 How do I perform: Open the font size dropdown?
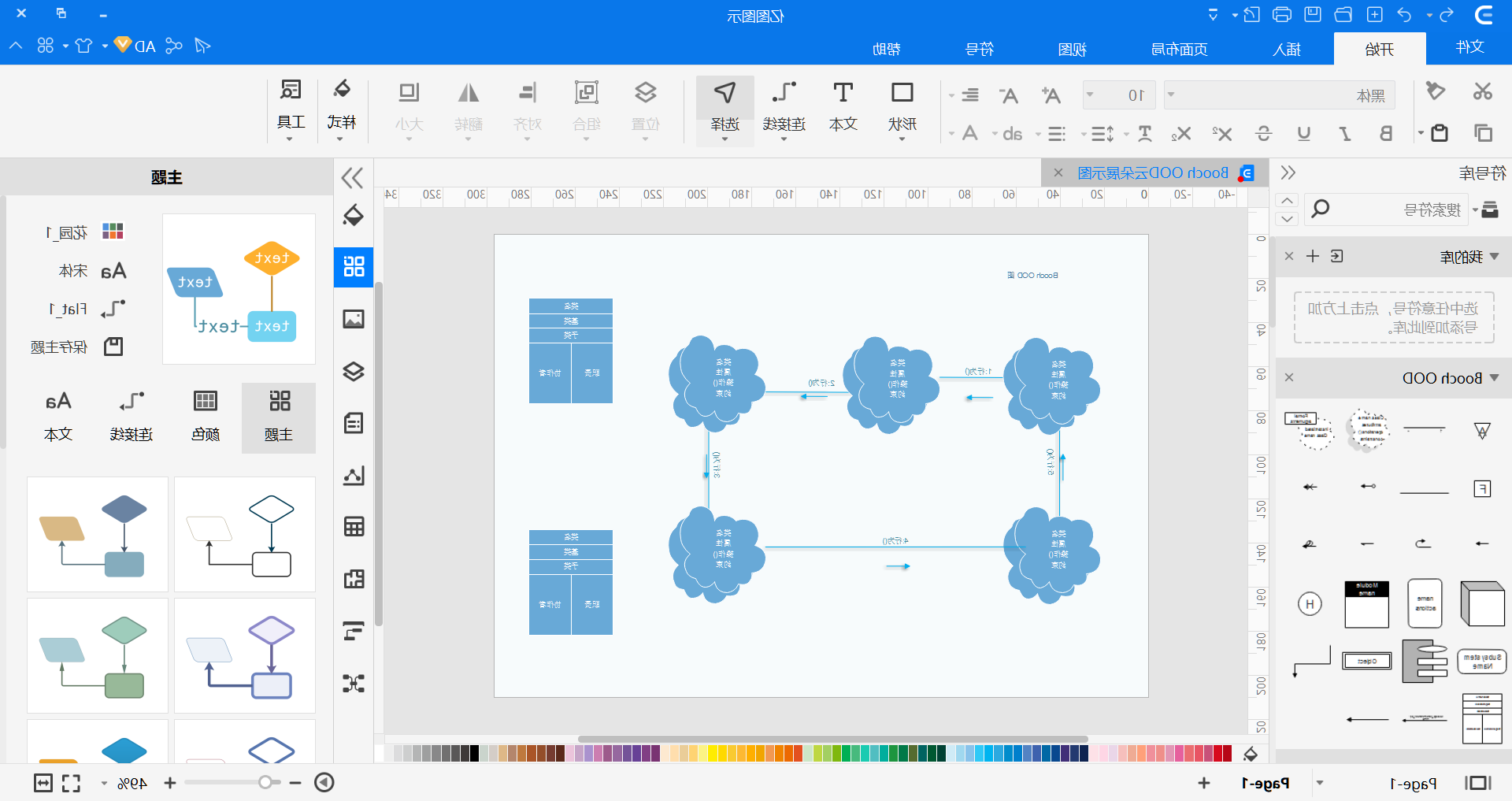[x=1090, y=95]
